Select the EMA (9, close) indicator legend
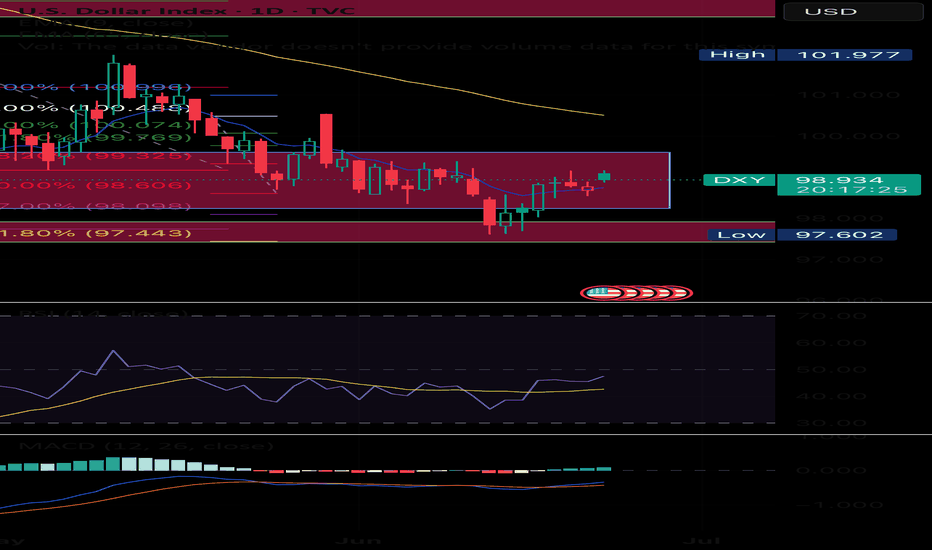The width and height of the screenshot is (932, 550). (x=106, y=23)
